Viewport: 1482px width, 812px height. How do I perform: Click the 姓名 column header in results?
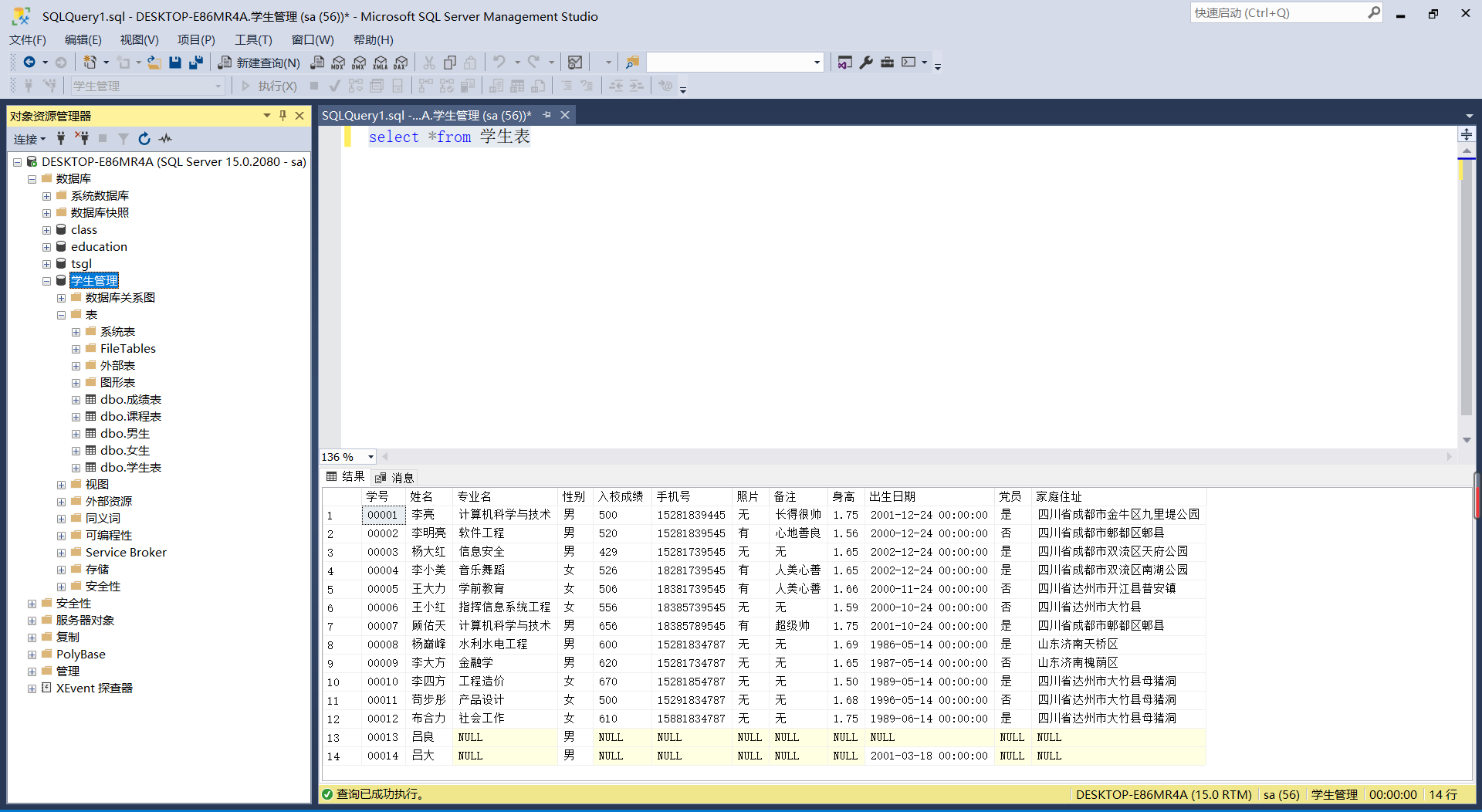click(428, 496)
